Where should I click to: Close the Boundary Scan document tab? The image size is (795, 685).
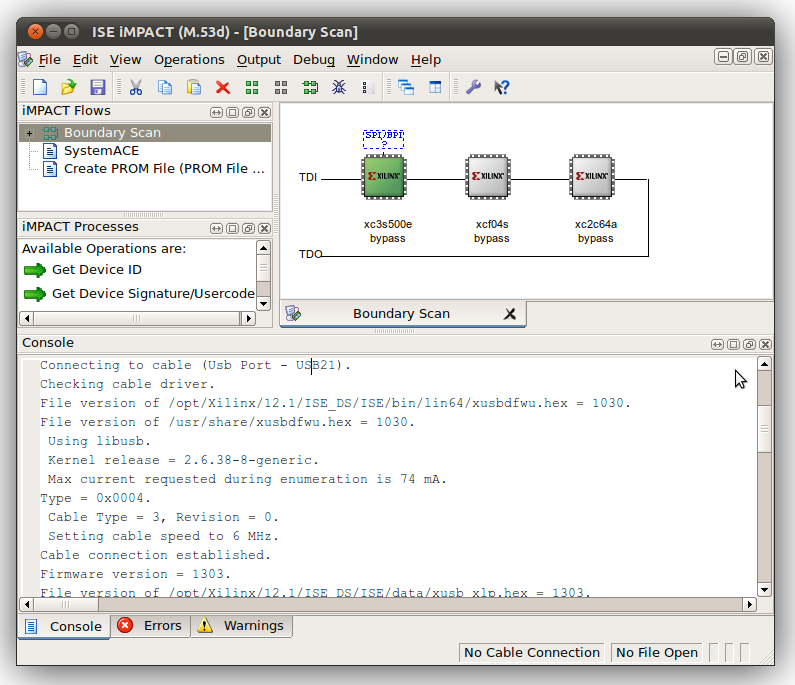510,314
